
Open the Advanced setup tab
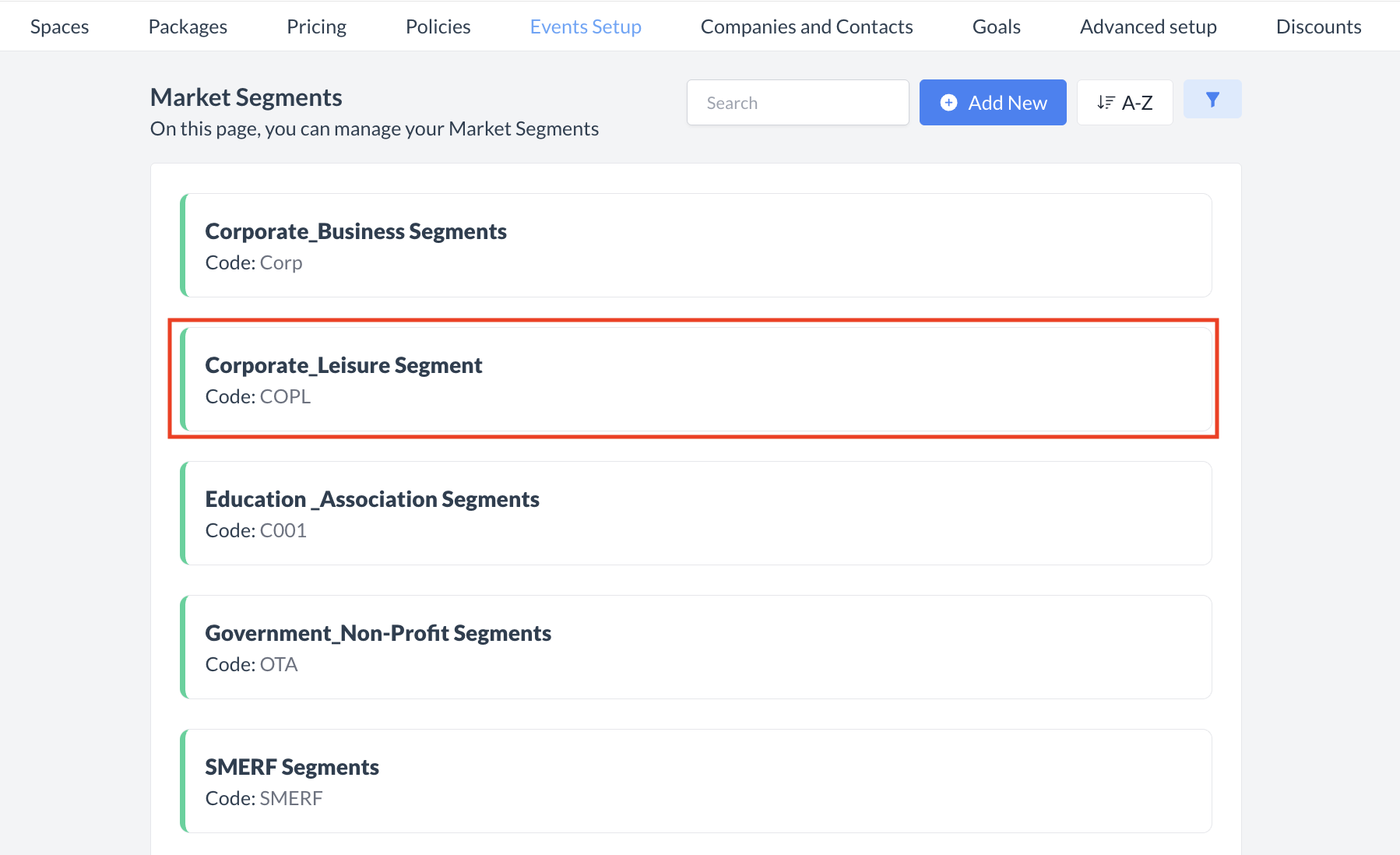(1148, 26)
